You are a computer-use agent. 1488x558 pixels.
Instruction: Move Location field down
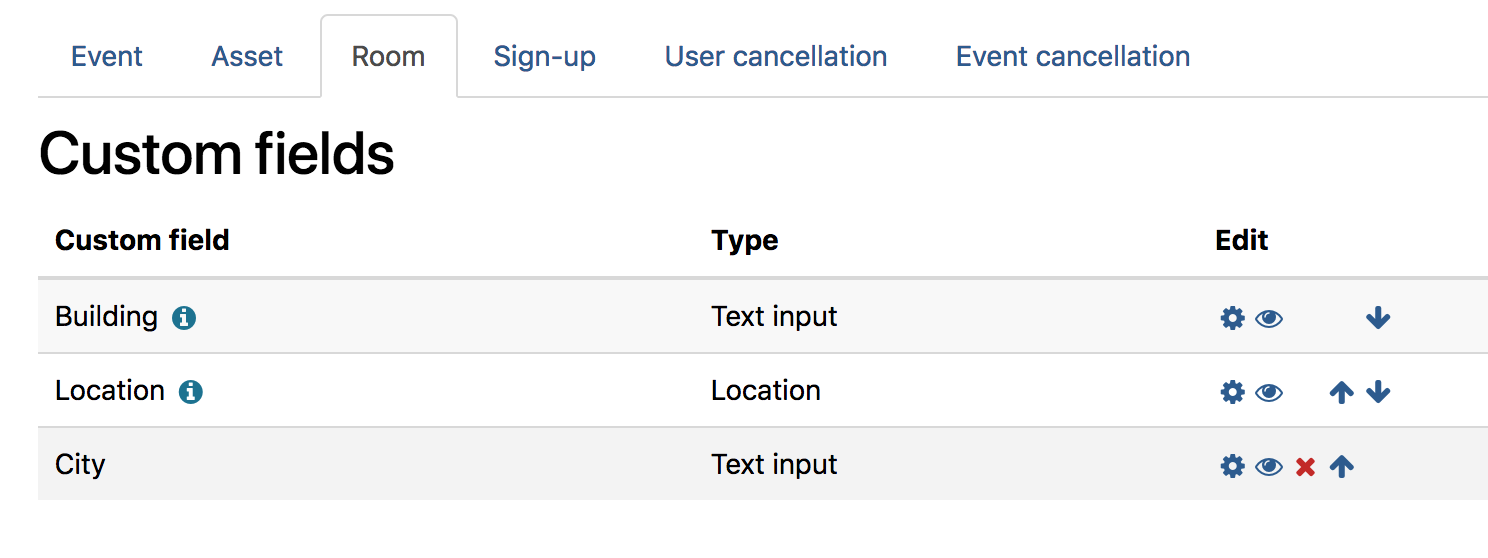coord(1378,392)
